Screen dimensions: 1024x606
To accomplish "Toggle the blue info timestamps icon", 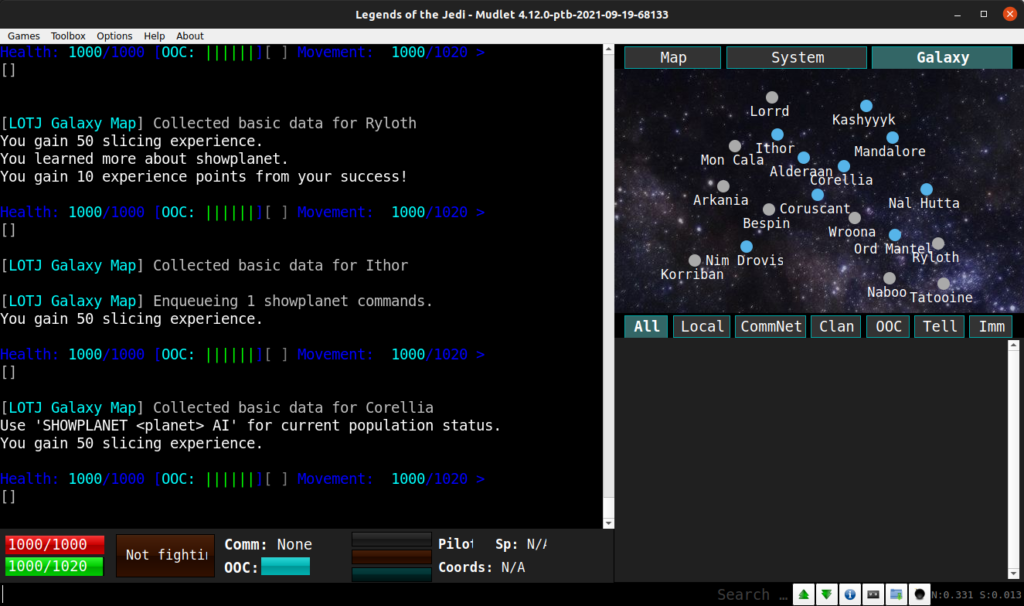I will coord(850,594).
